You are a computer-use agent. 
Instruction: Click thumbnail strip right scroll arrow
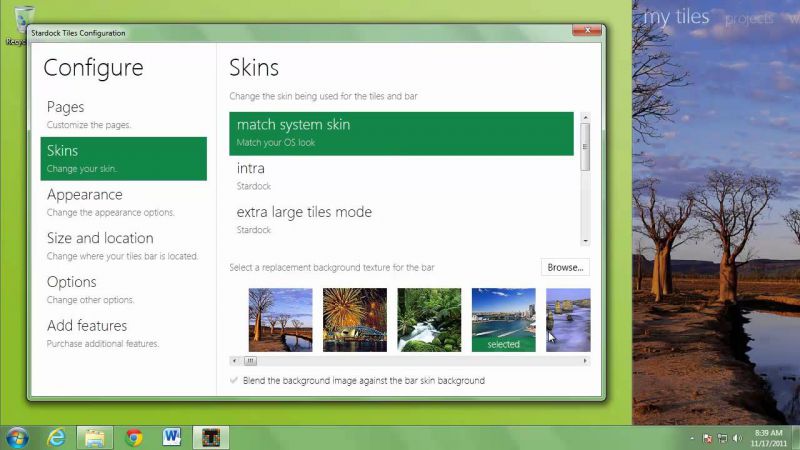click(585, 361)
